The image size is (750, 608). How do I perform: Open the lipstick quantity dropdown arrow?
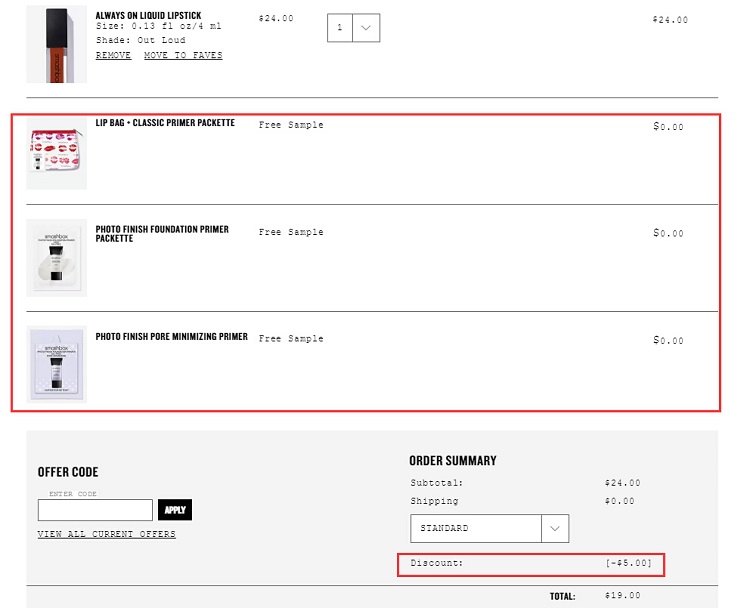tap(366, 28)
